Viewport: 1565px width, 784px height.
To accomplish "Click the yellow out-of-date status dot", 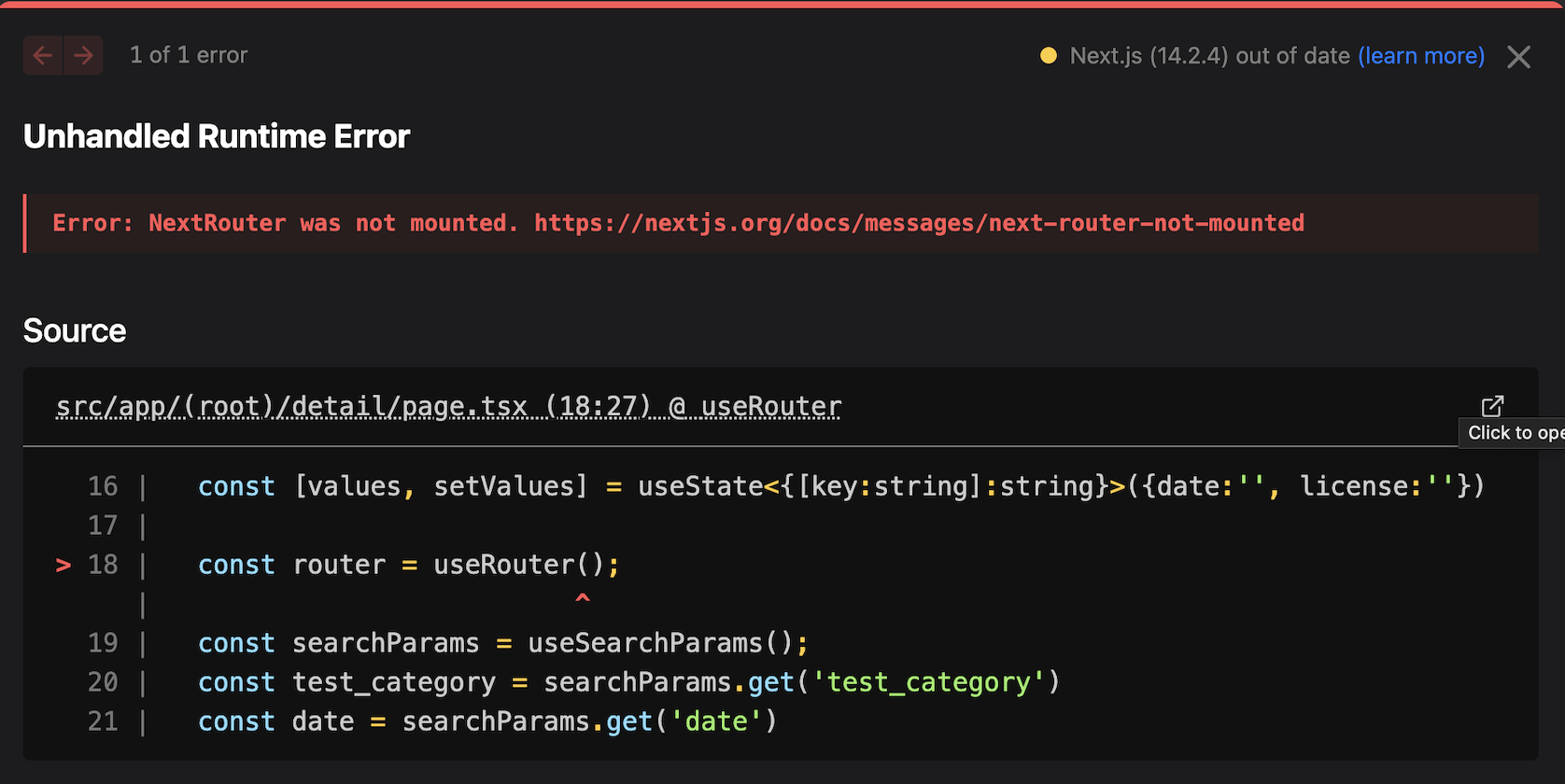I will click(1049, 56).
